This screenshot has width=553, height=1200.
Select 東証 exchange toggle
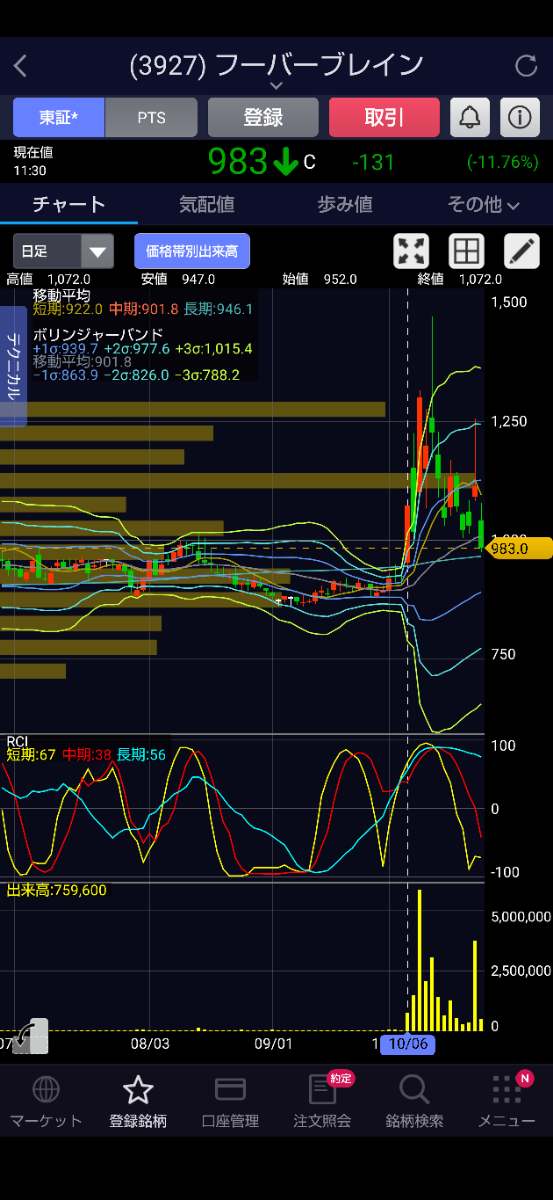58,118
